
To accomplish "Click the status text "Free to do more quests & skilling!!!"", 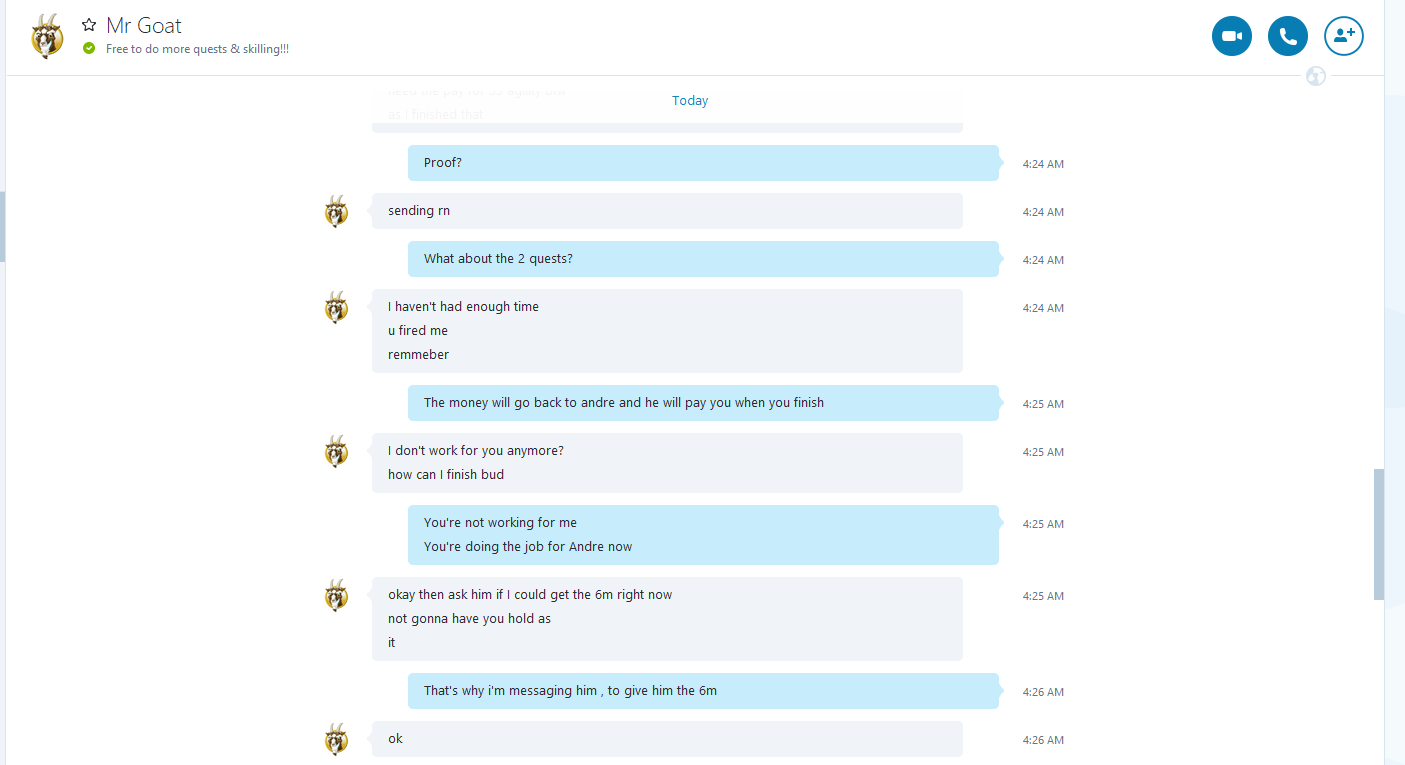I will (197, 49).
